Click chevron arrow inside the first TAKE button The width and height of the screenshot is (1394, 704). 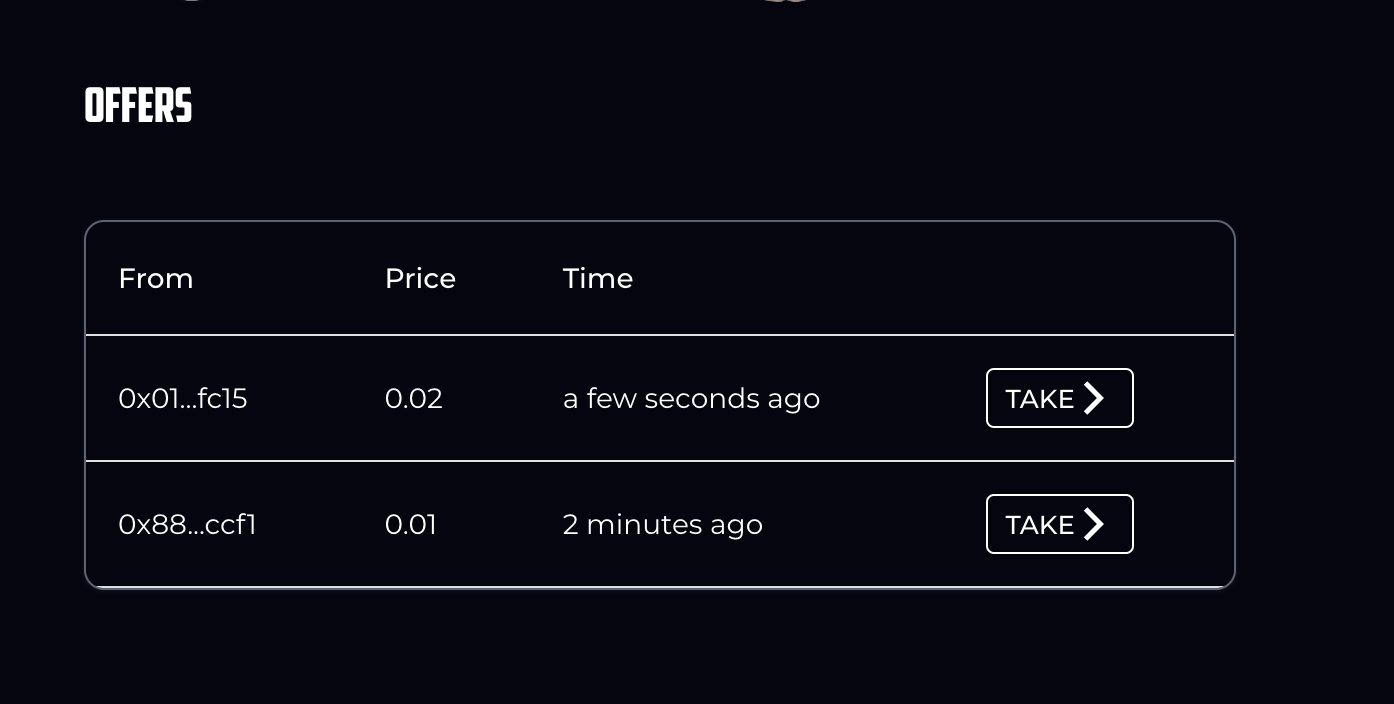tap(1094, 398)
